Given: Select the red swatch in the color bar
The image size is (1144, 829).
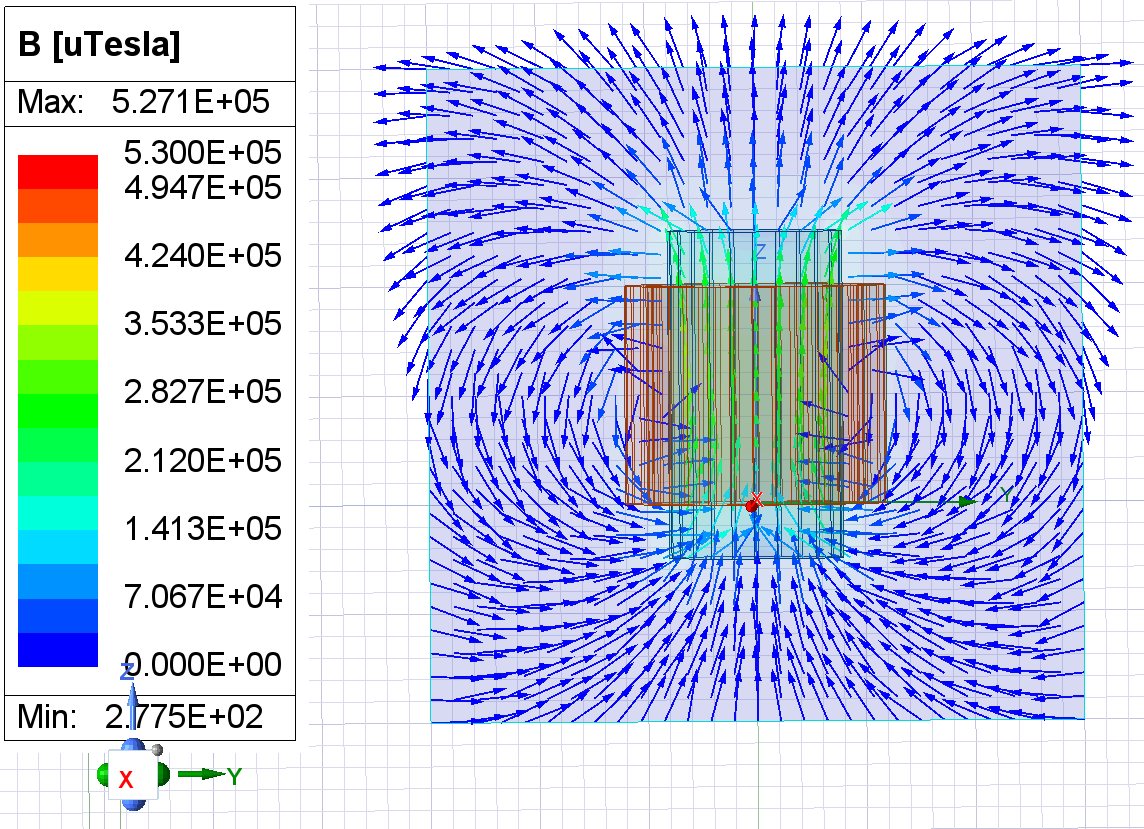Looking at the screenshot, I should coord(58,172).
